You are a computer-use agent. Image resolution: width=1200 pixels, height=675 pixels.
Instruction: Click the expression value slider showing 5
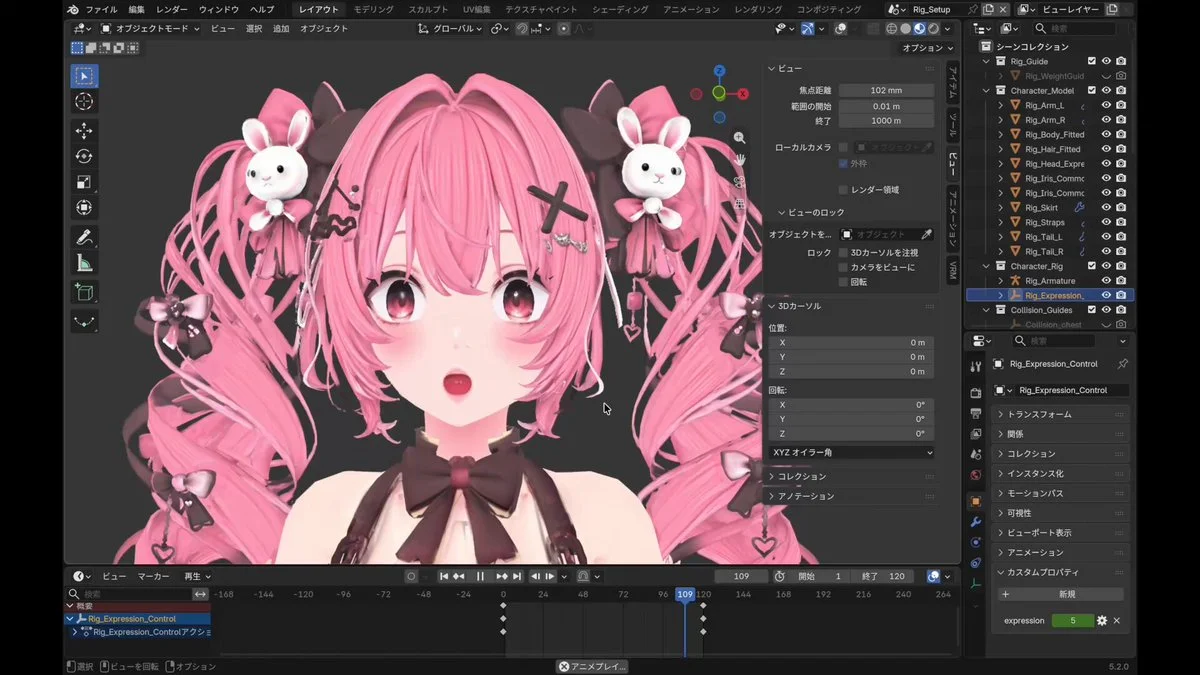click(x=1072, y=620)
